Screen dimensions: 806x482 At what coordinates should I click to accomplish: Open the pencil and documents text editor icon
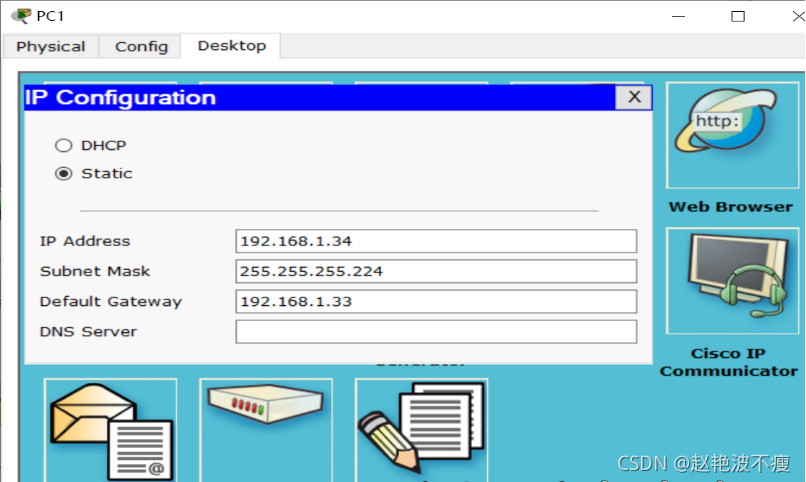(422, 430)
